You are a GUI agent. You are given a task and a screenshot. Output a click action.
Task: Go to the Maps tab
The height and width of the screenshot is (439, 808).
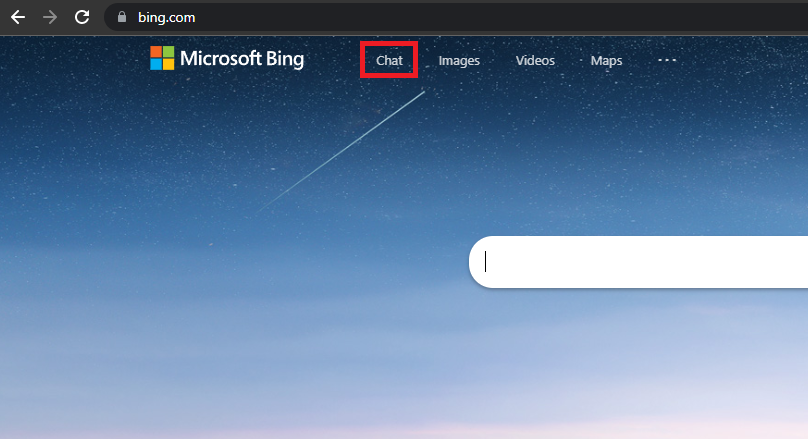coord(607,61)
